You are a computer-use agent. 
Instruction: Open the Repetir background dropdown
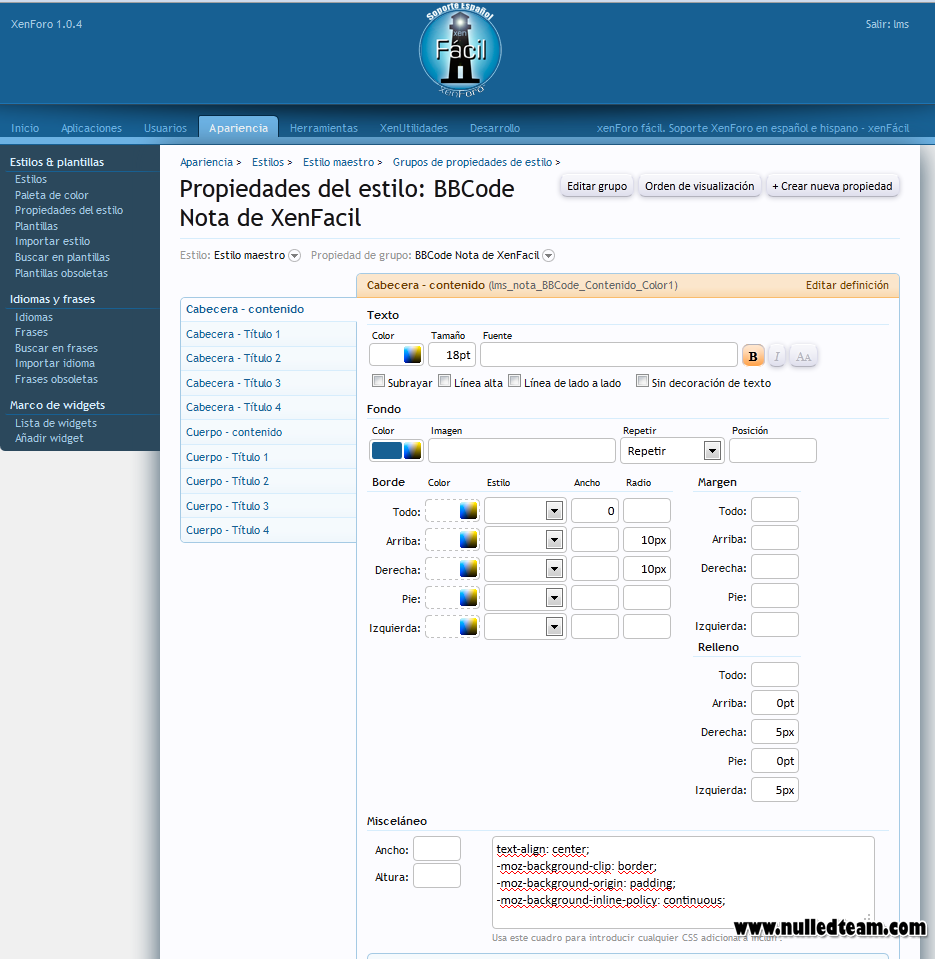[x=672, y=451]
